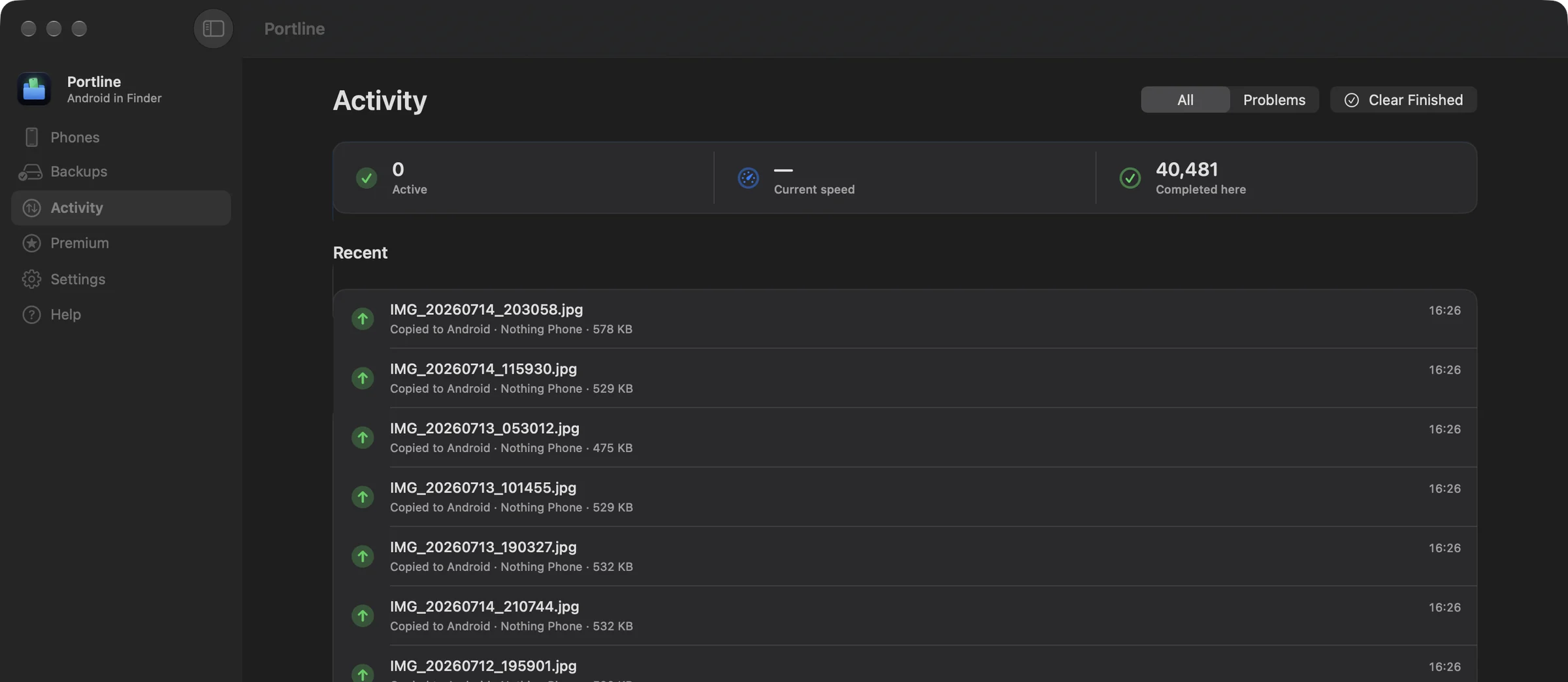Click the Activity transfer icon in sidebar
The image size is (1568, 682).
pos(31,208)
